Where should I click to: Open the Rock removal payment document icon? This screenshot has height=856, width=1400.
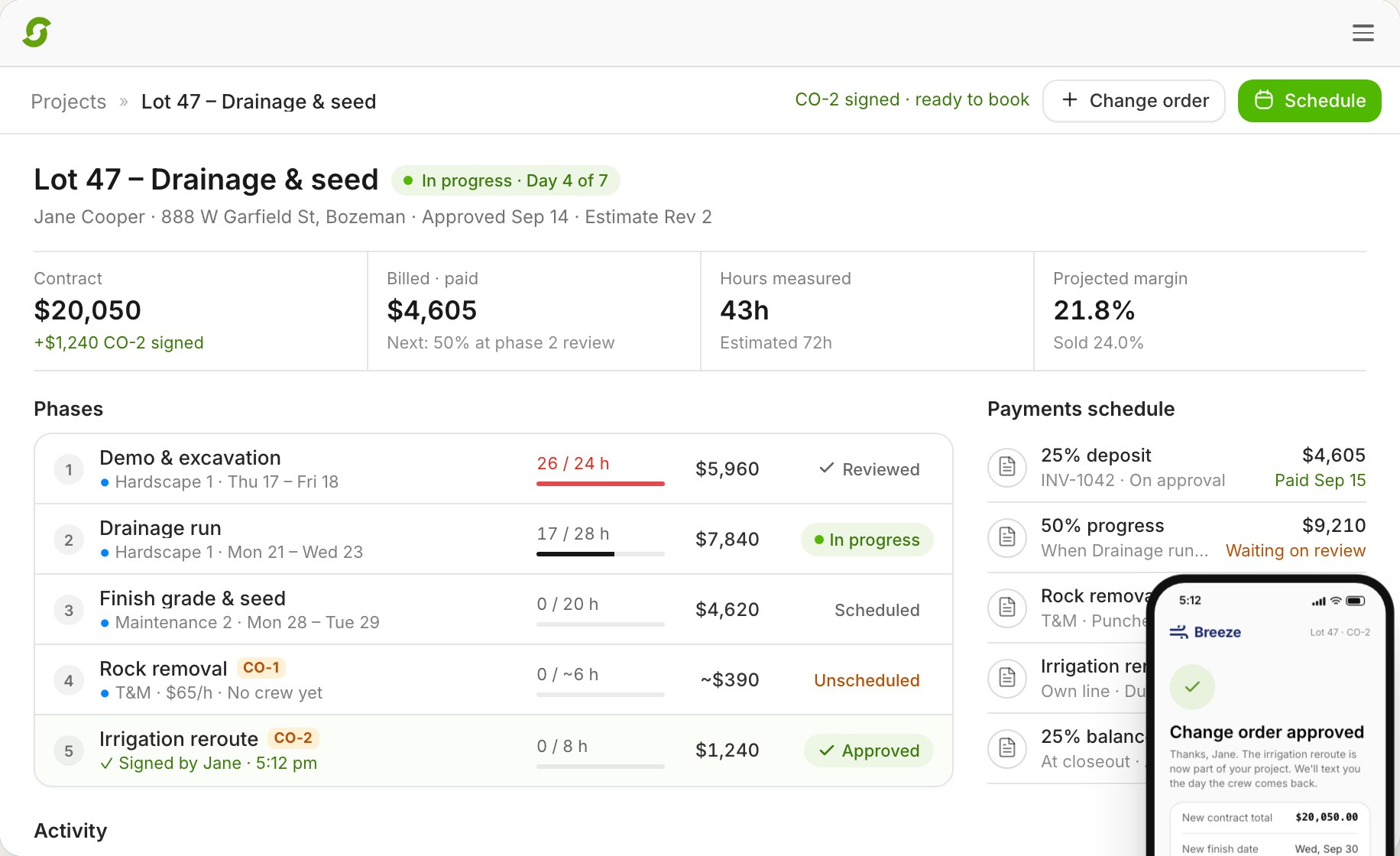(1007, 608)
